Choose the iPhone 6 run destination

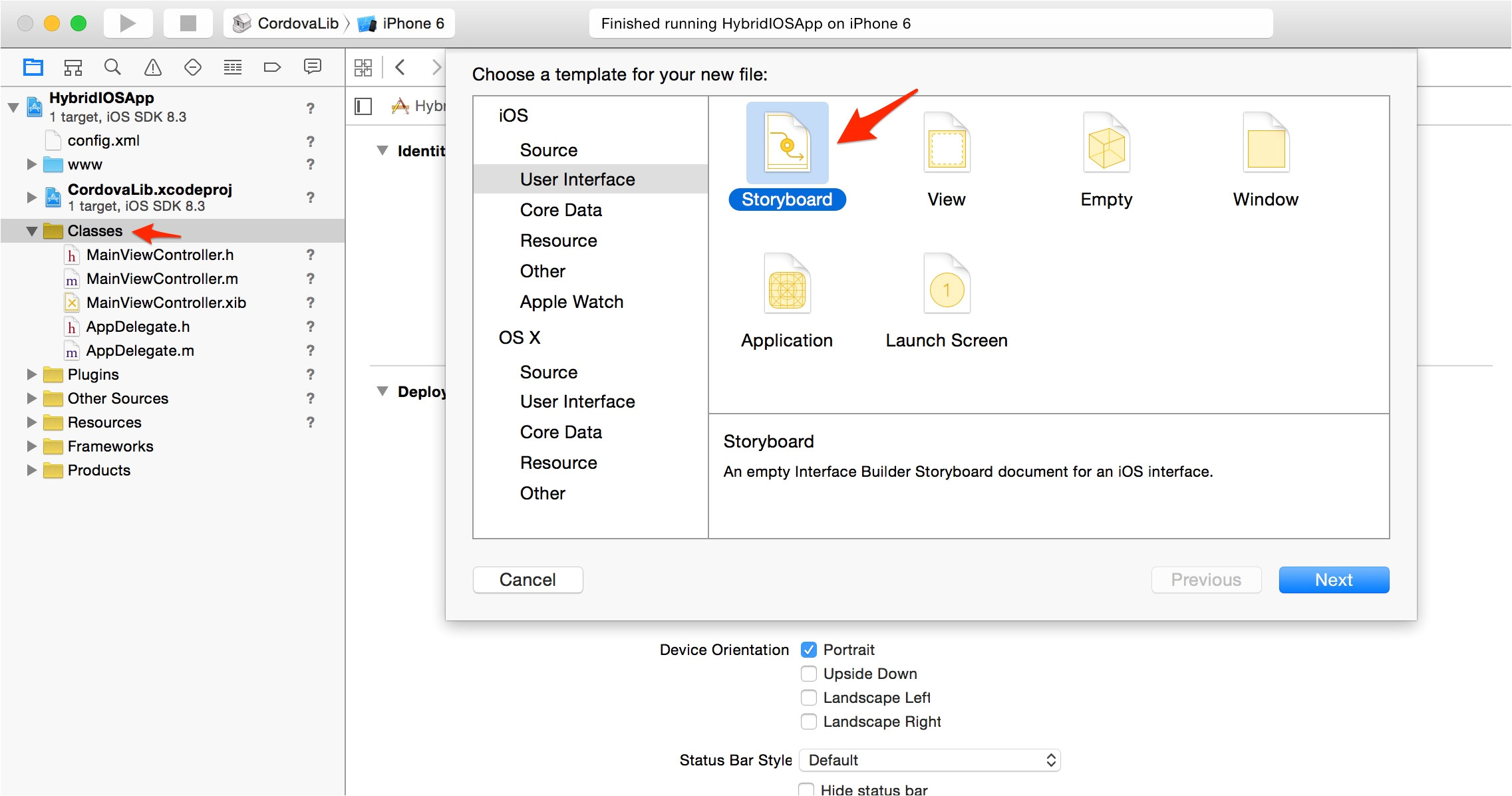click(x=401, y=23)
